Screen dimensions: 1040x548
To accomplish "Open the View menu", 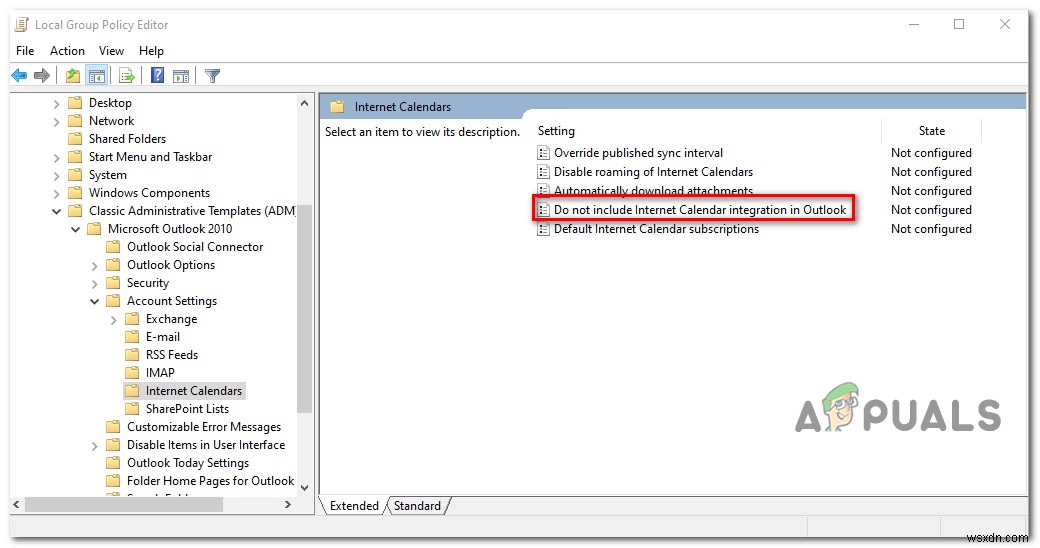I will 111,51.
